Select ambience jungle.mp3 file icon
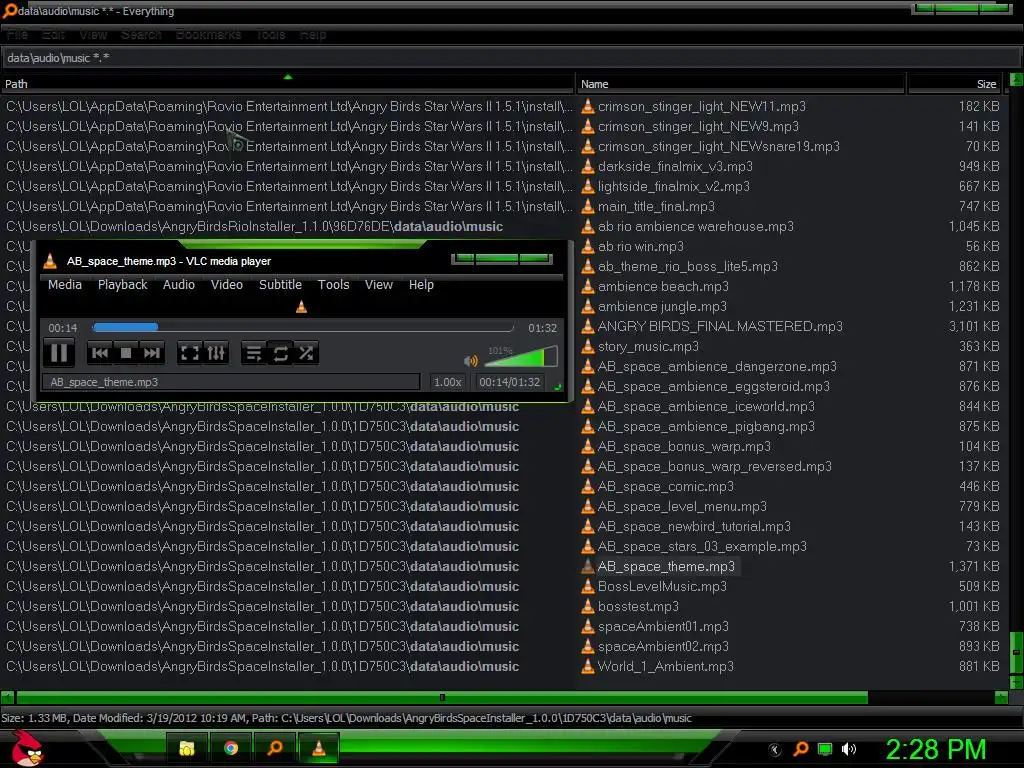This screenshot has height=768, width=1024. click(588, 306)
